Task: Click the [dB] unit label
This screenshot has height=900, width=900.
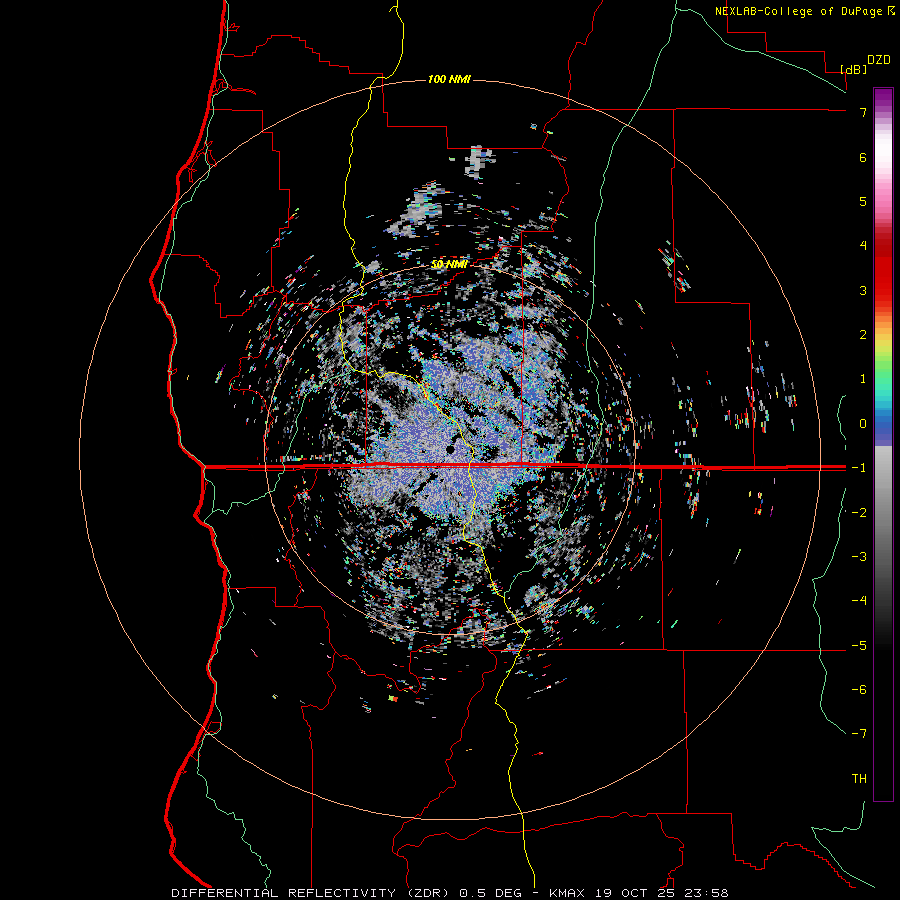Action: click(854, 69)
